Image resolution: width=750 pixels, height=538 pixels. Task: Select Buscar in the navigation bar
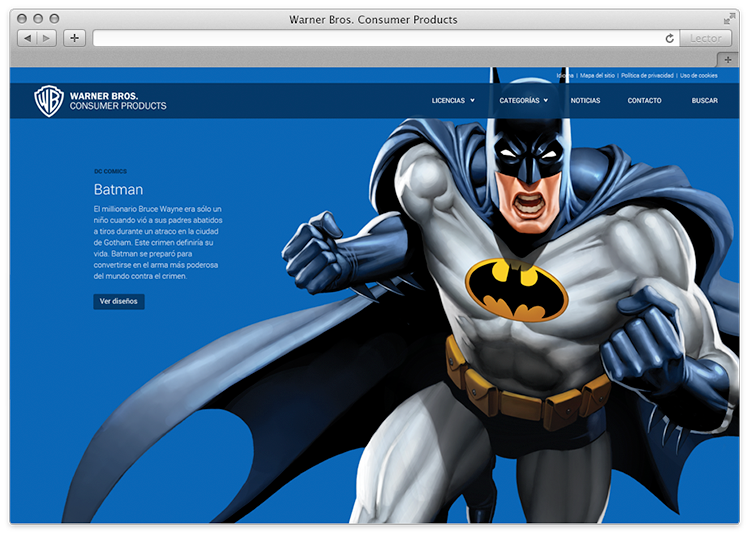coord(704,101)
